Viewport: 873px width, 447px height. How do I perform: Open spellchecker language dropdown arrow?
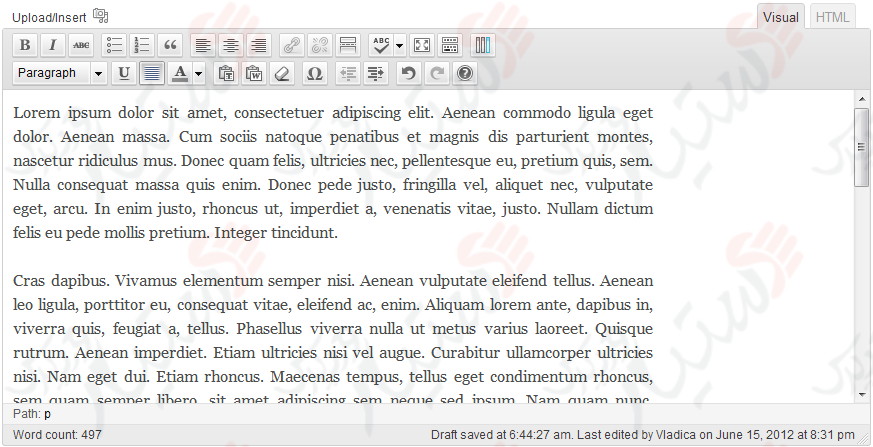point(399,45)
